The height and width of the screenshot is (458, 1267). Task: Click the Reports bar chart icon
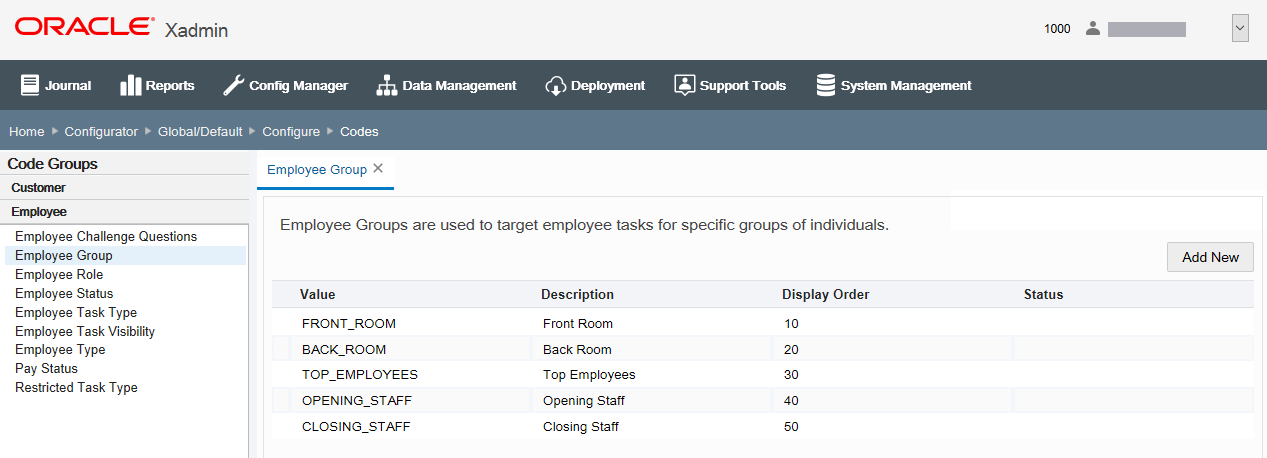coord(130,85)
